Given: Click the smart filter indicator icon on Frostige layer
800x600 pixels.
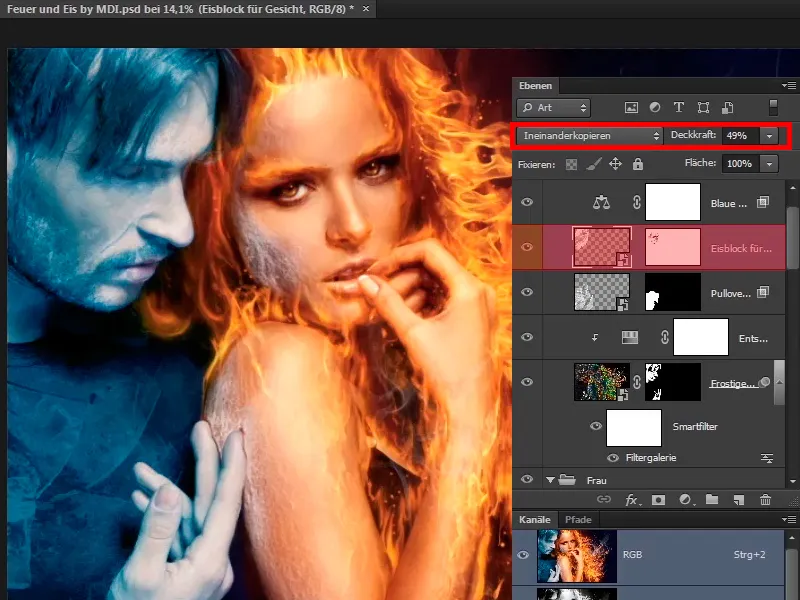Looking at the screenshot, I should click(764, 382).
